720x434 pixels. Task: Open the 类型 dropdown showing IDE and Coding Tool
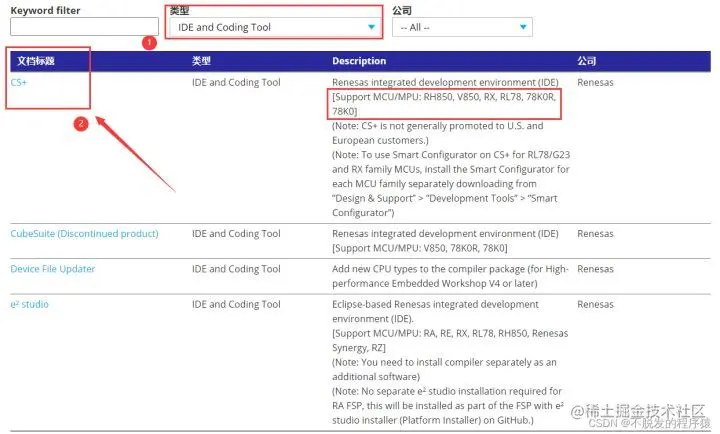[x=274, y=27]
